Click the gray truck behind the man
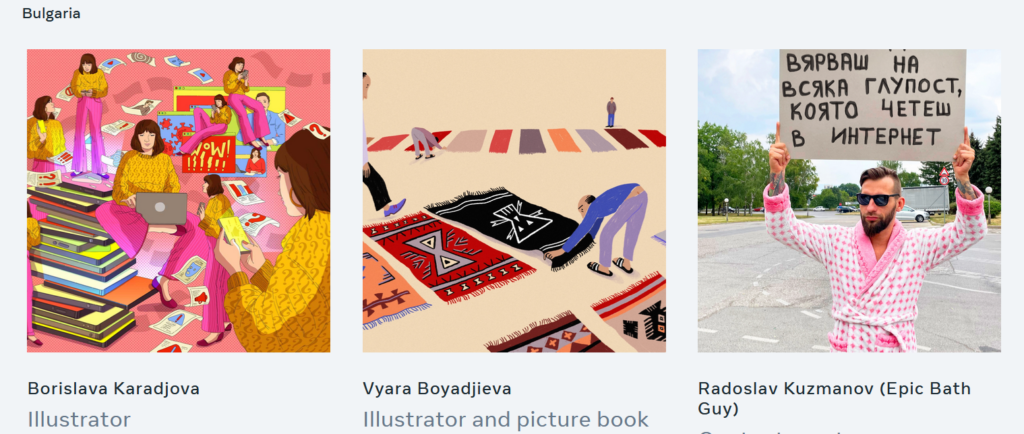Screen dimensions: 1024x434 (x=926, y=200)
